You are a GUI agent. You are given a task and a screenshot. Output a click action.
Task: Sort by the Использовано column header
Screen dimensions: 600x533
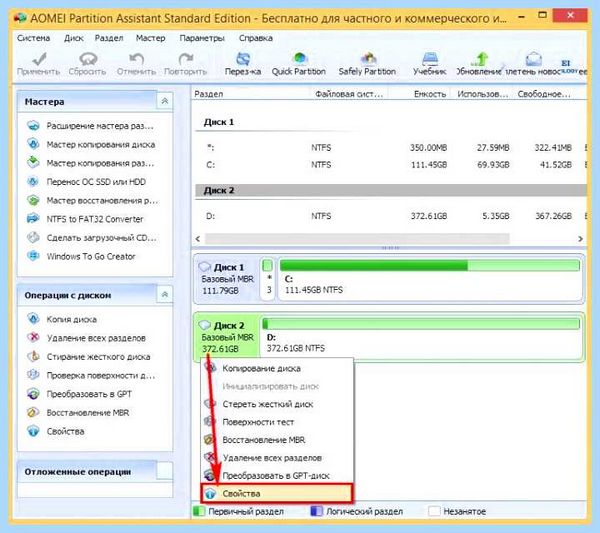483,94
